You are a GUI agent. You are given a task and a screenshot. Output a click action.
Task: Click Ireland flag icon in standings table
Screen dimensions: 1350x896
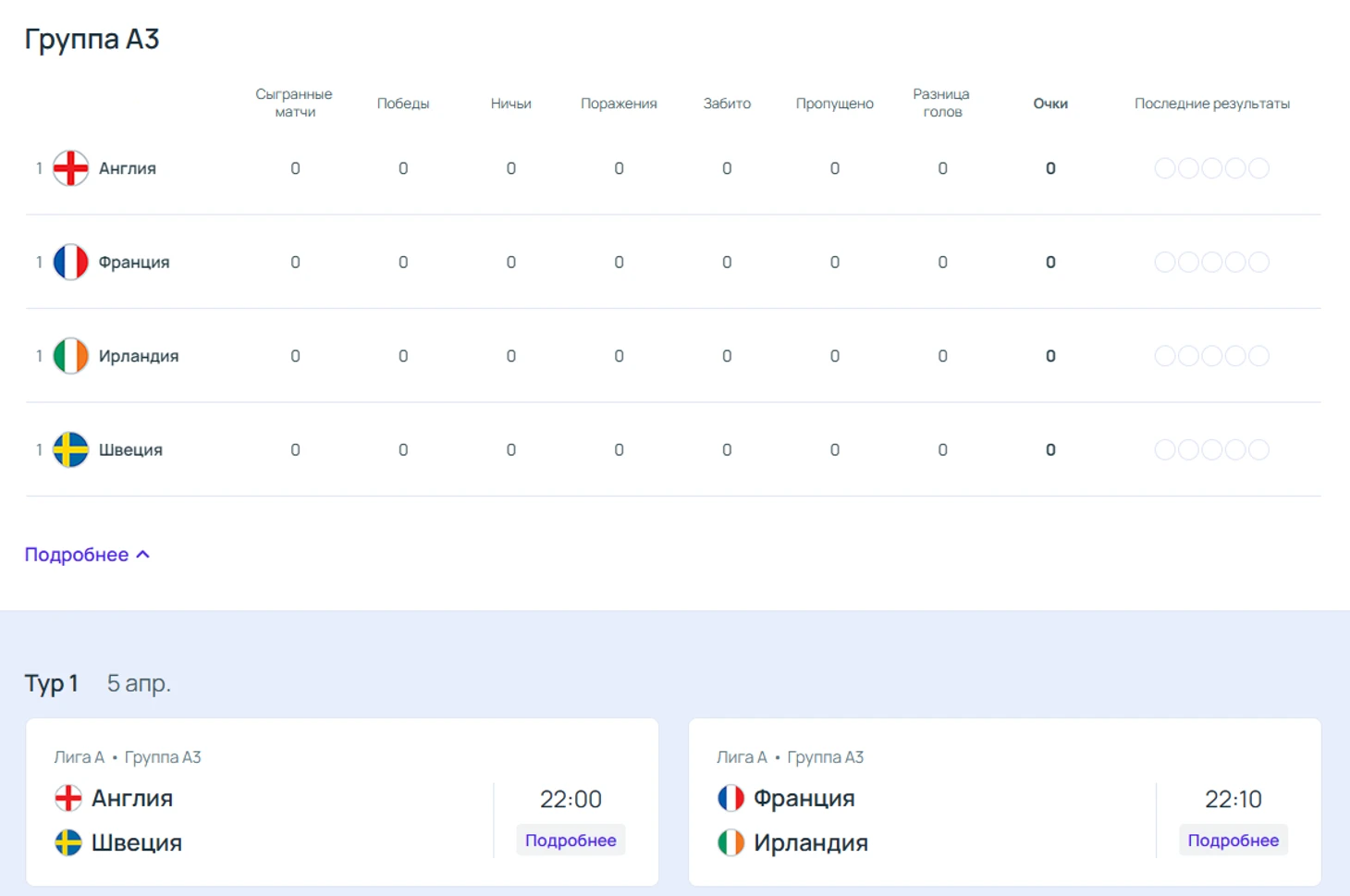pos(70,356)
